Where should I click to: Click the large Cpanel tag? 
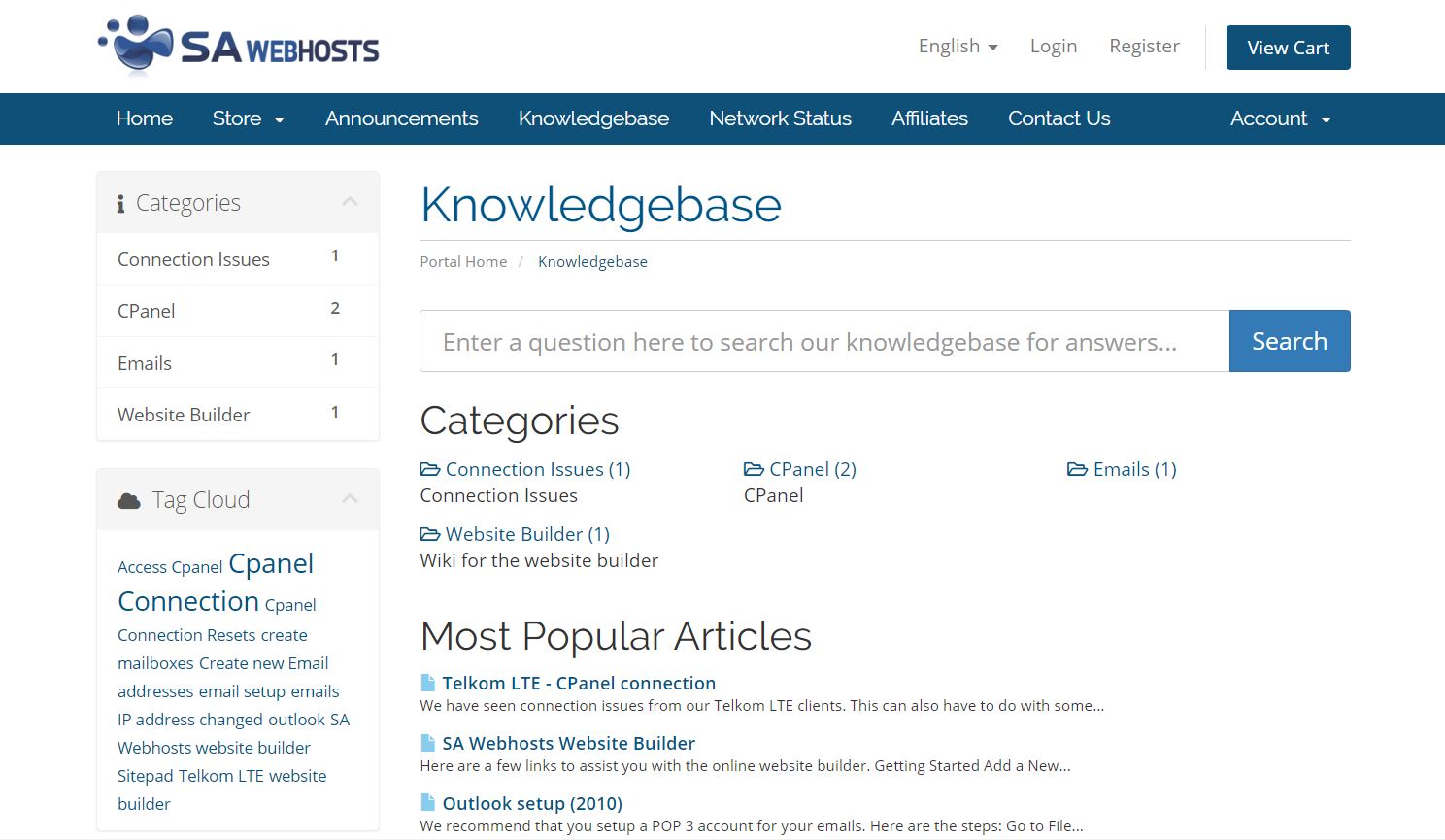tap(271, 563)
